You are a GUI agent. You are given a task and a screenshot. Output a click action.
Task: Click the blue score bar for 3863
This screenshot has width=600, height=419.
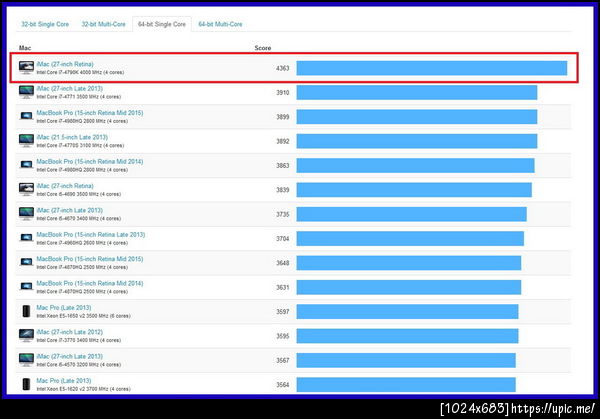[416, 166]
